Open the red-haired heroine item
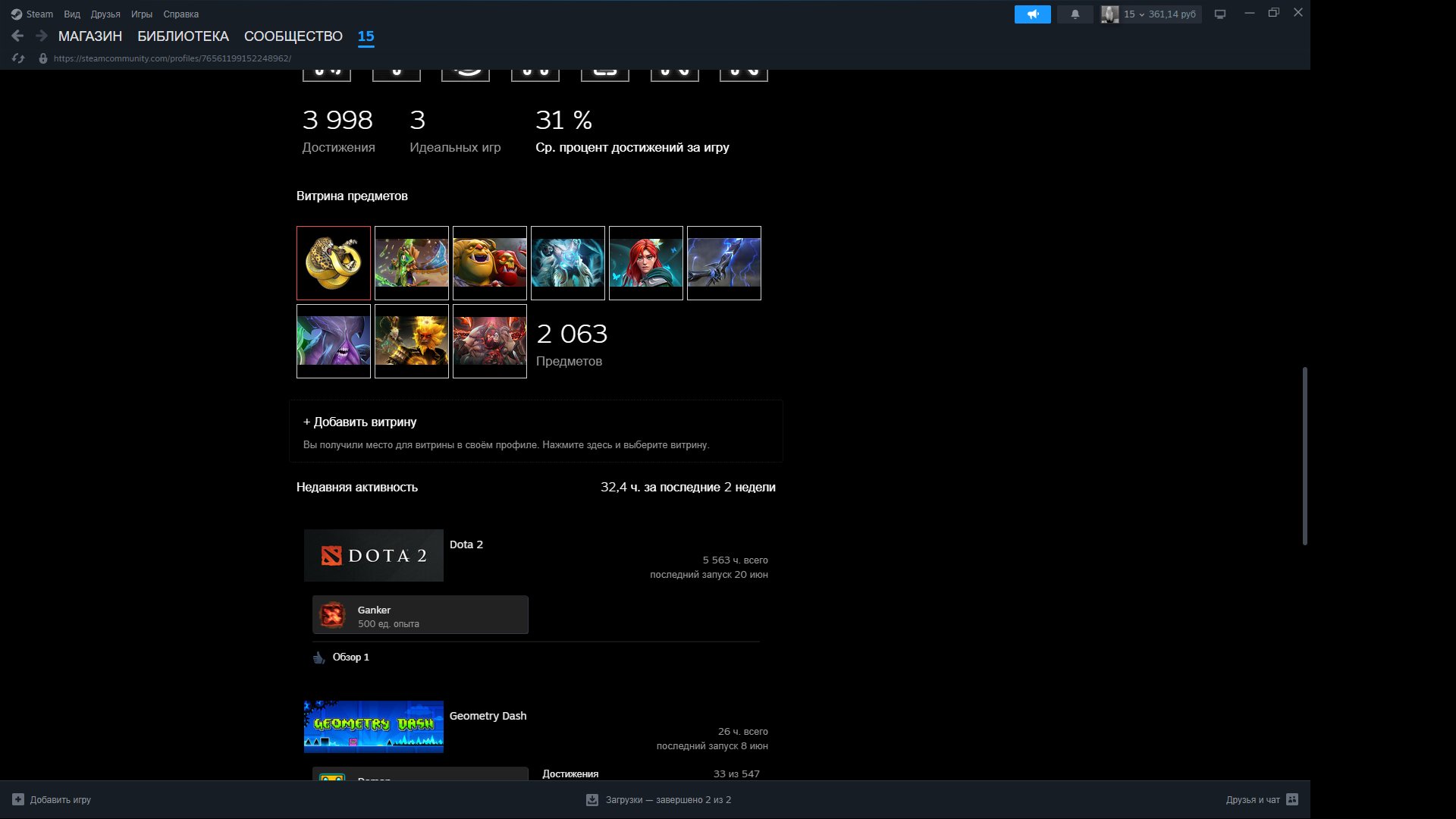 pyautogui.click(x=646, y=263)
